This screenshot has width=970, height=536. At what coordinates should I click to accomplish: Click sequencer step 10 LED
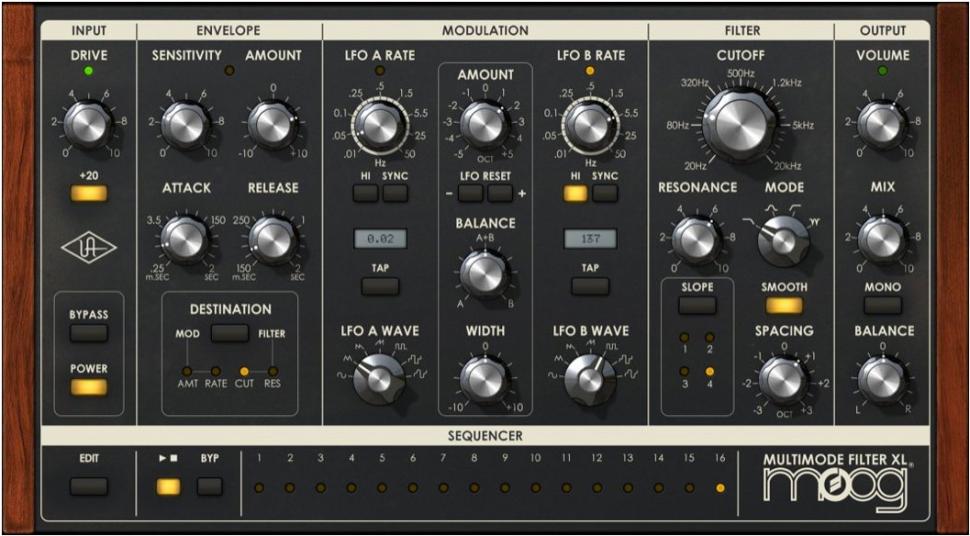click(536, 488)
